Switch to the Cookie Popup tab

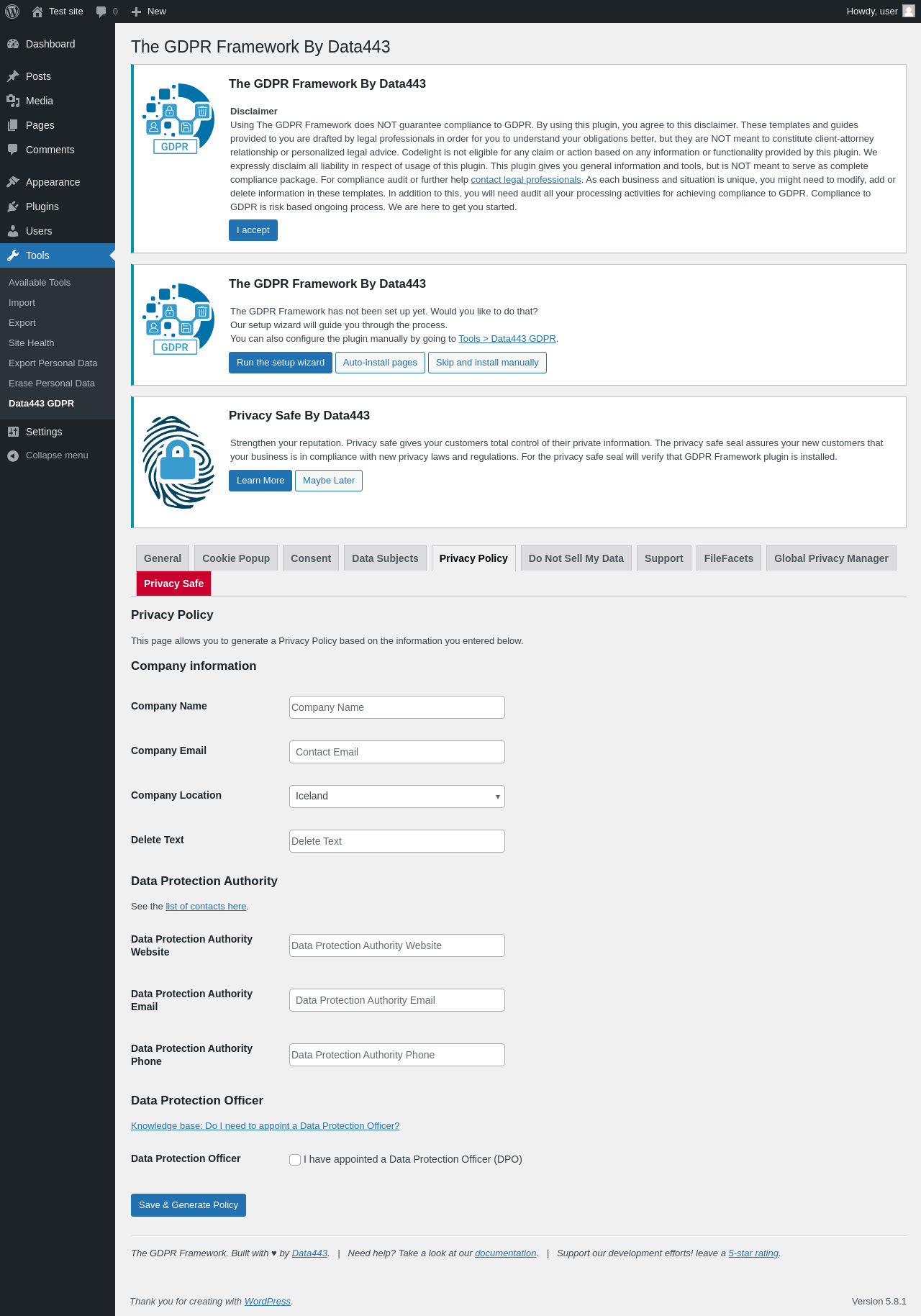pyautogui.click(x=236, y=558)
